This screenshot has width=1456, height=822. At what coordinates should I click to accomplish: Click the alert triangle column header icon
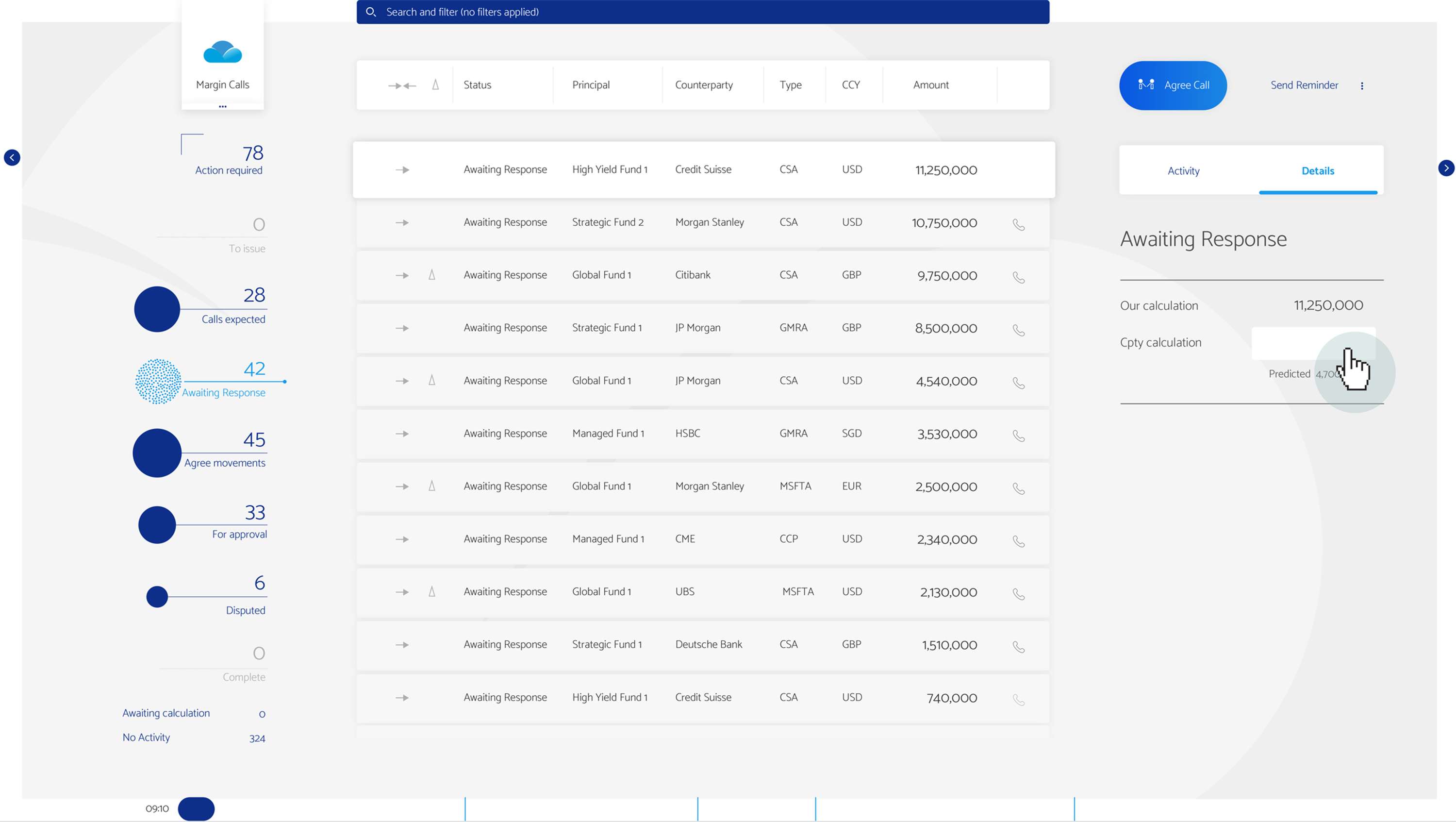pyautogui.click(x=435, y=85)
